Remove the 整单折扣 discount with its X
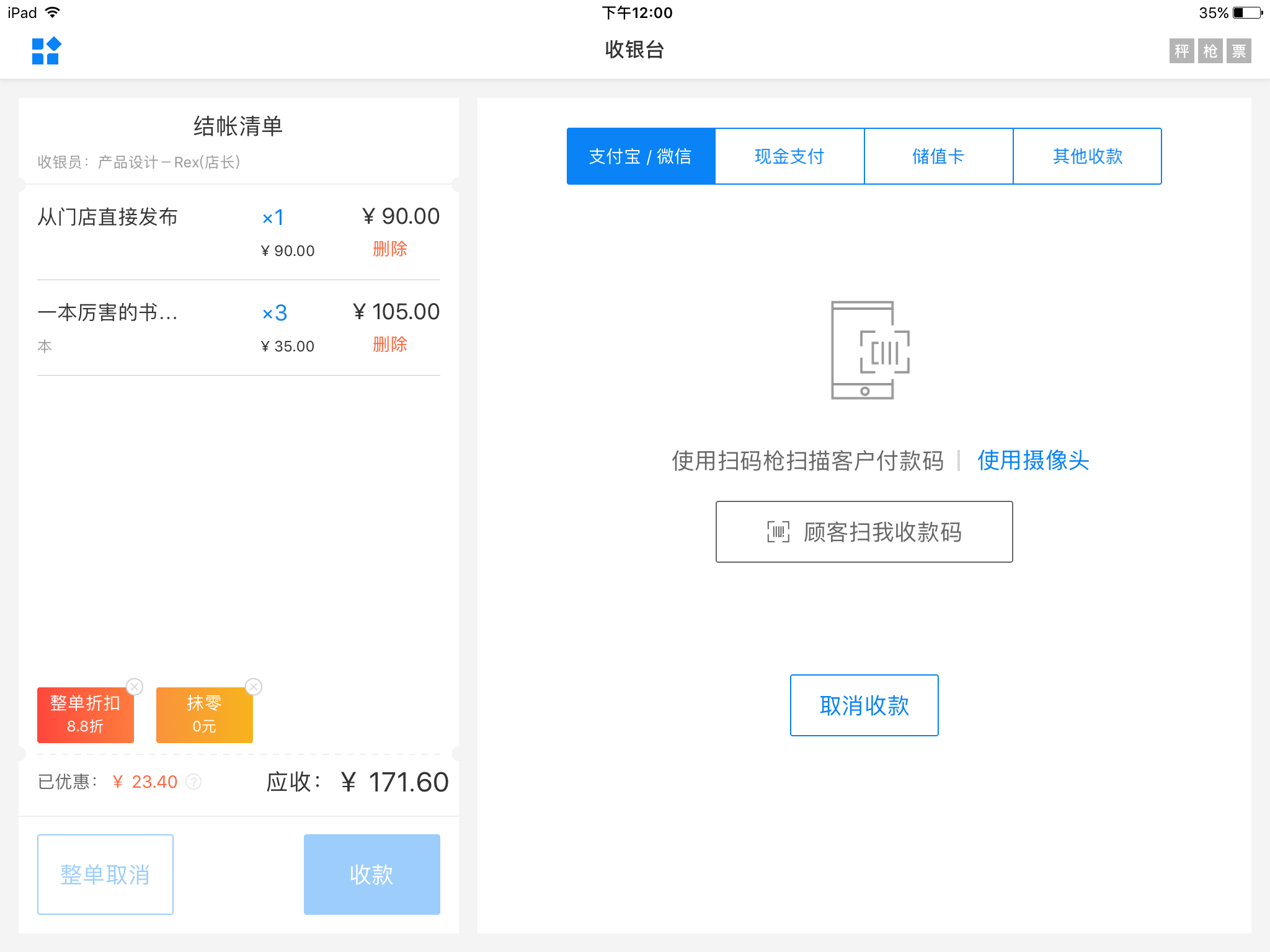This screenshot has width=1270, height=952. 135,687
